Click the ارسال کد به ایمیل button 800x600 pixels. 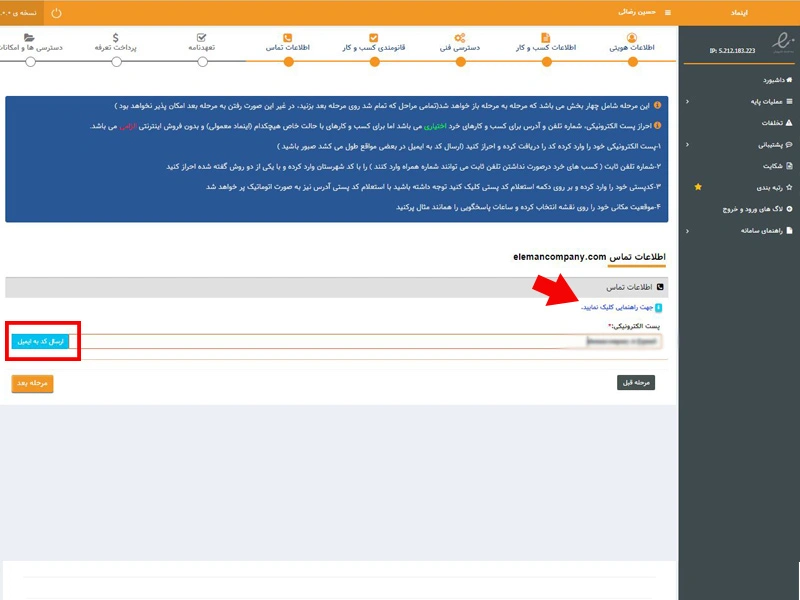coord(40,341)
